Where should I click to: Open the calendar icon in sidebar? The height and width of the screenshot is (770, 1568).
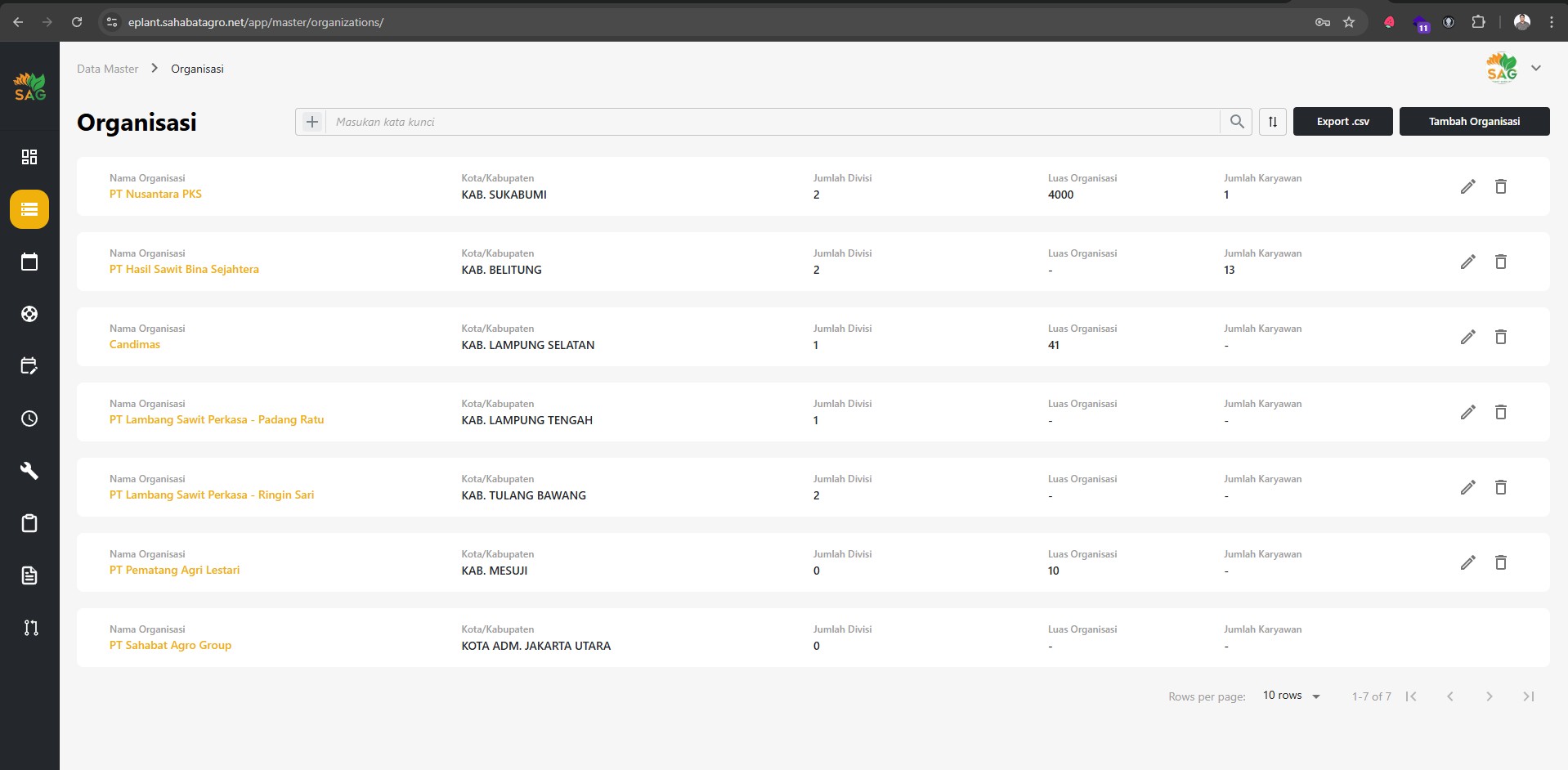[29, 262]
